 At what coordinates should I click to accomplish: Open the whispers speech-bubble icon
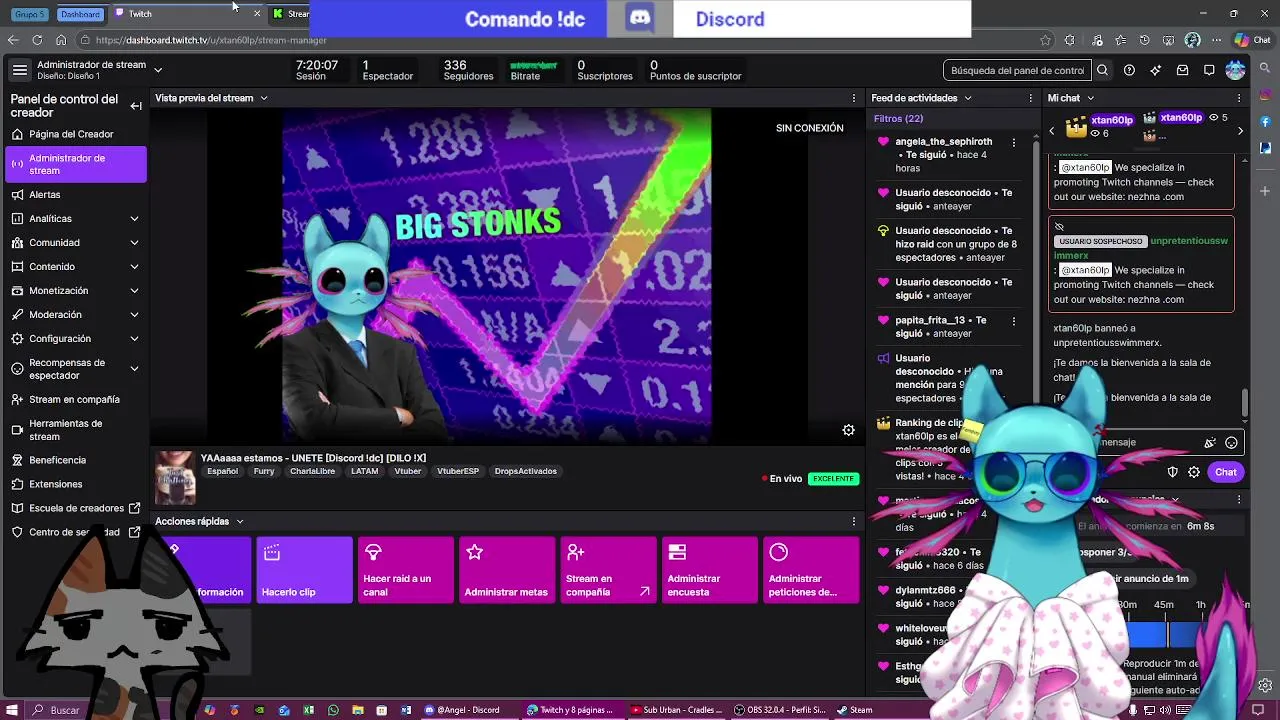1209,70
